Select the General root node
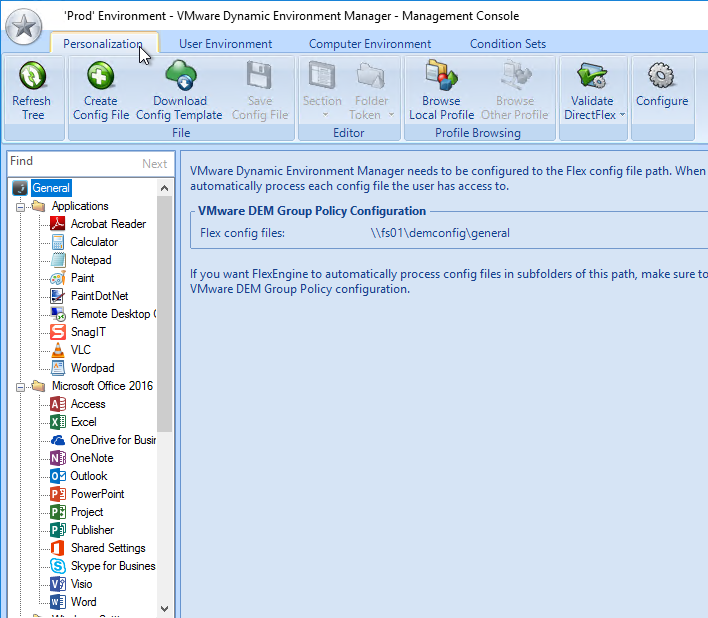This screenshot has height=618, width=708. pos(51,188)
